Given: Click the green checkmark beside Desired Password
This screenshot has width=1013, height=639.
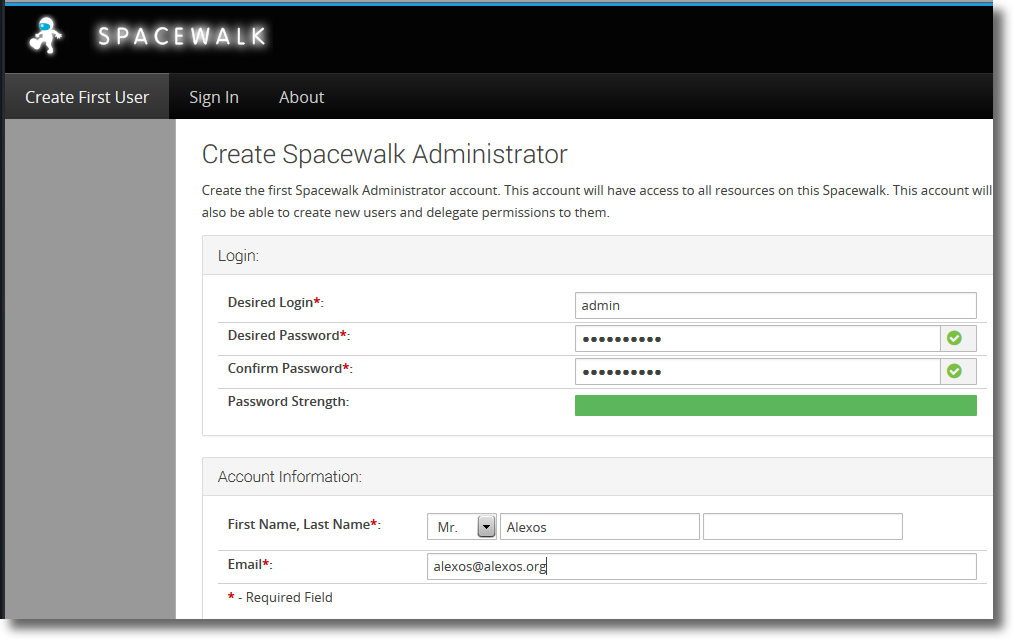Looking at the screenshot, I should [x=954, y=338].
